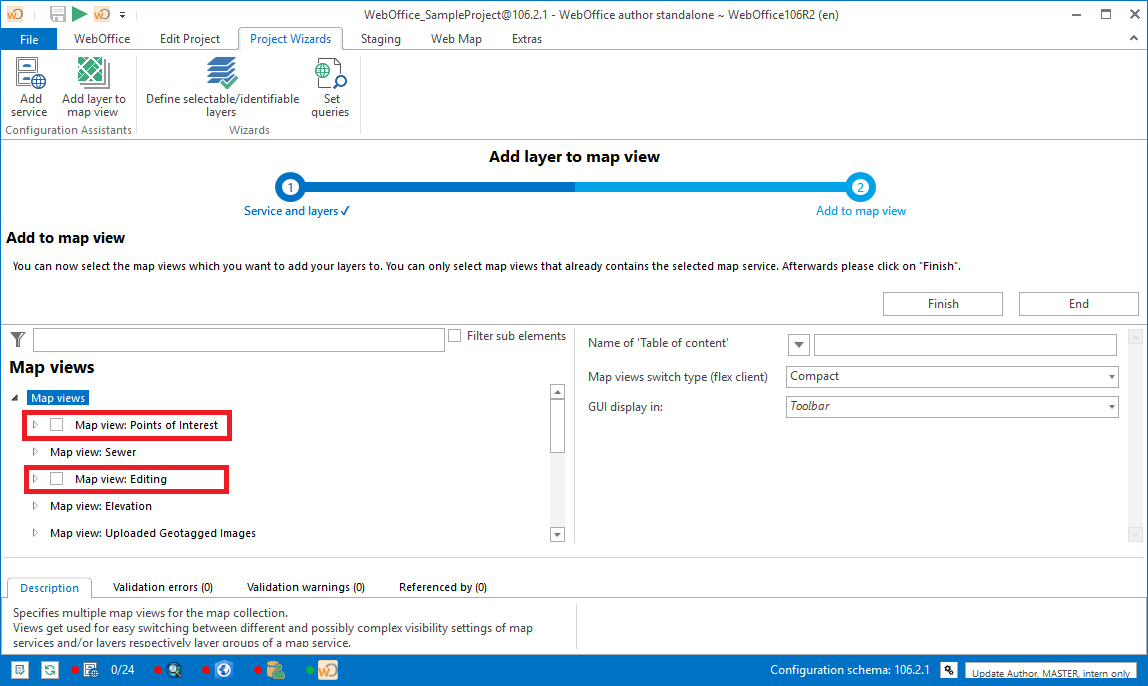Toggle the 'Filter sub elements' checkbox
This screenshot has height=686, width=1148.
point(454,335)
